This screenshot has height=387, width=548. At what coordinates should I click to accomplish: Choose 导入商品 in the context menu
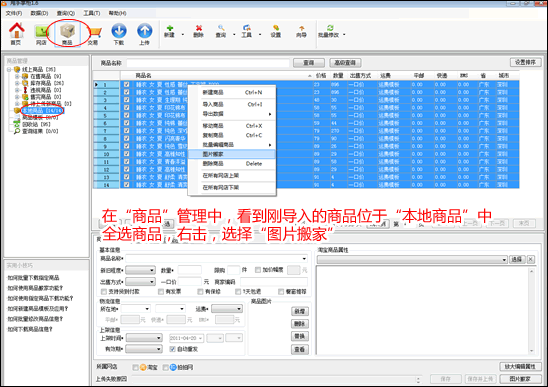coord(232,104)
